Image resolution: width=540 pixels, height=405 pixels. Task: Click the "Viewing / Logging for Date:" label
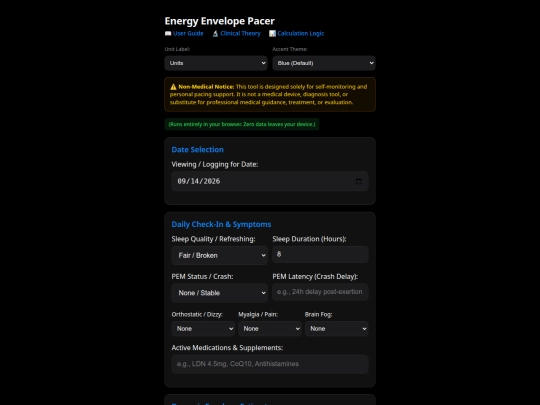coord(215,164)
